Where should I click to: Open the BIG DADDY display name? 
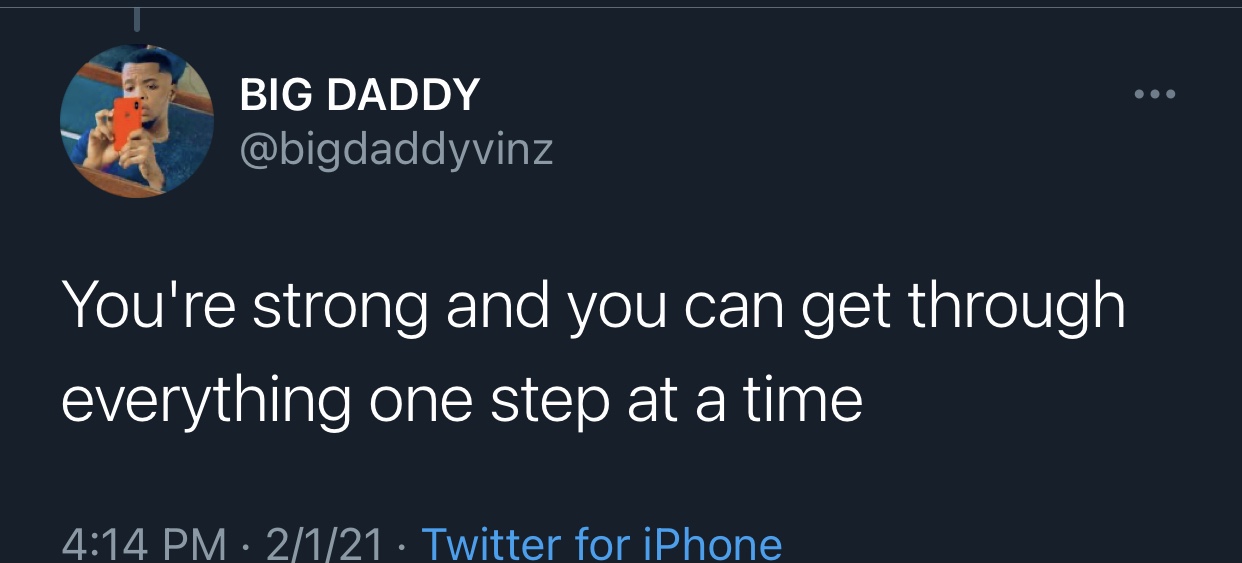click(360, 96)
